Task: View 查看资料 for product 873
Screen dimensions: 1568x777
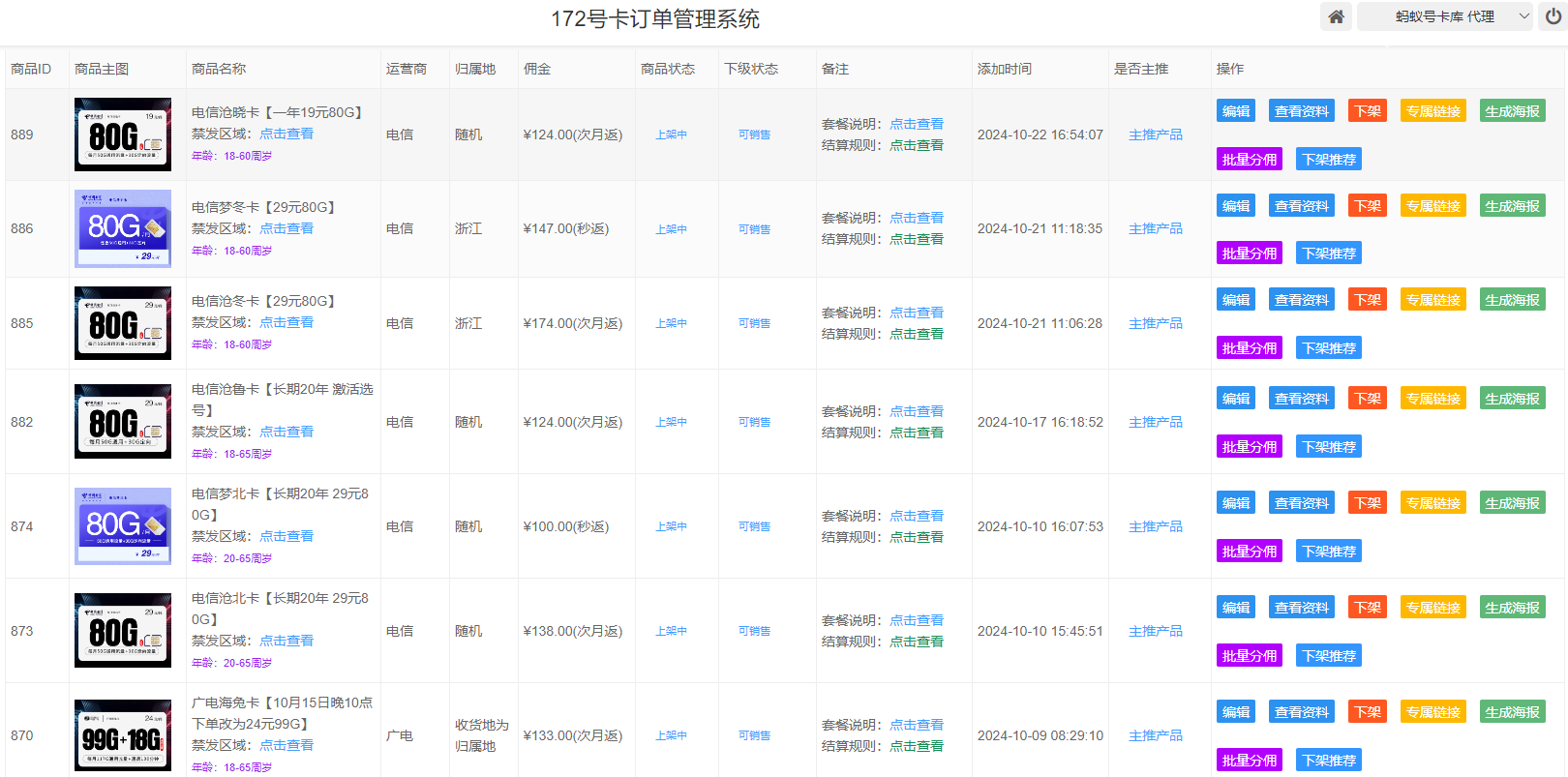Action: (x=1302, y=608)
